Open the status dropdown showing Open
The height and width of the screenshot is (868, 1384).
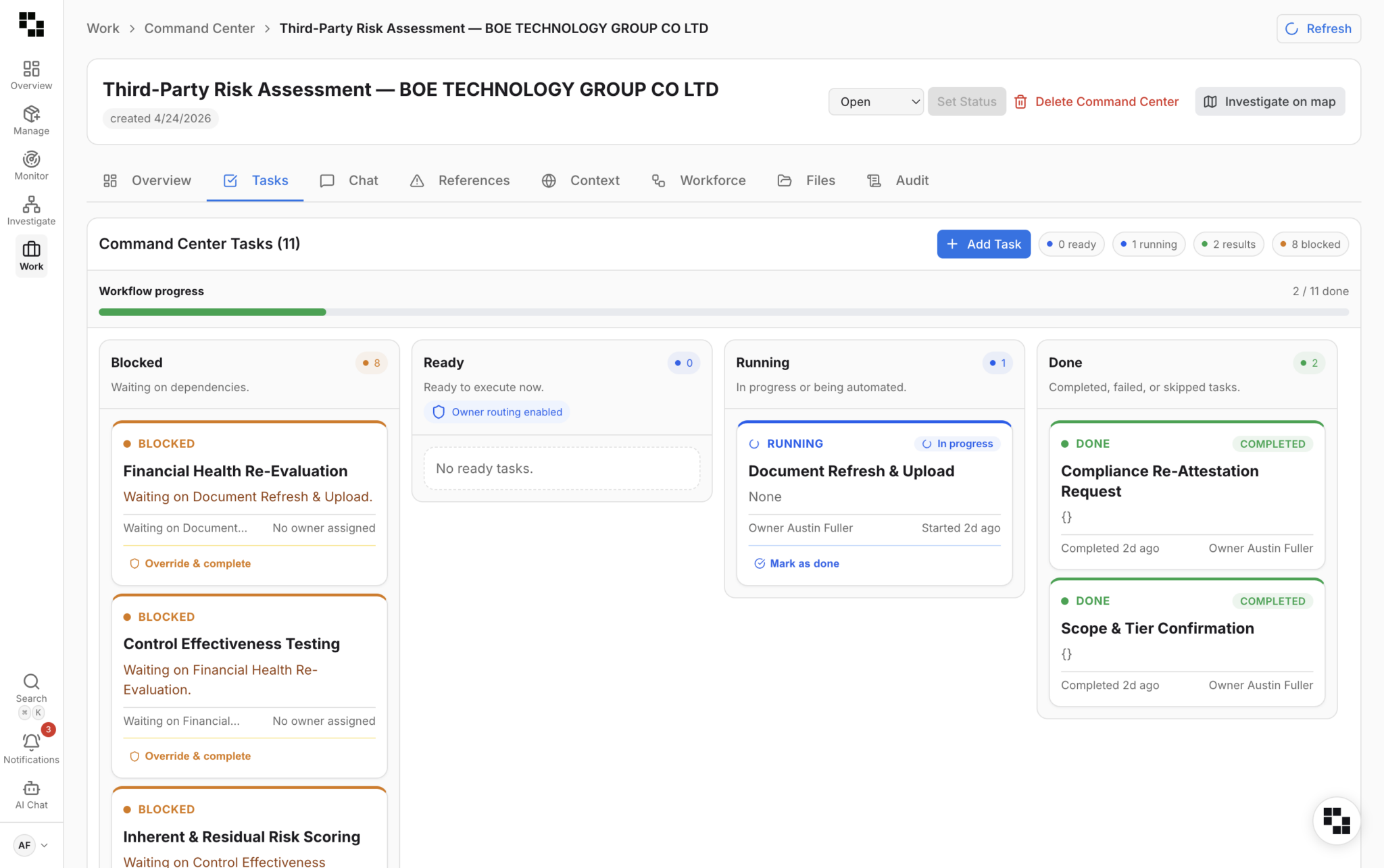point(876,101)
